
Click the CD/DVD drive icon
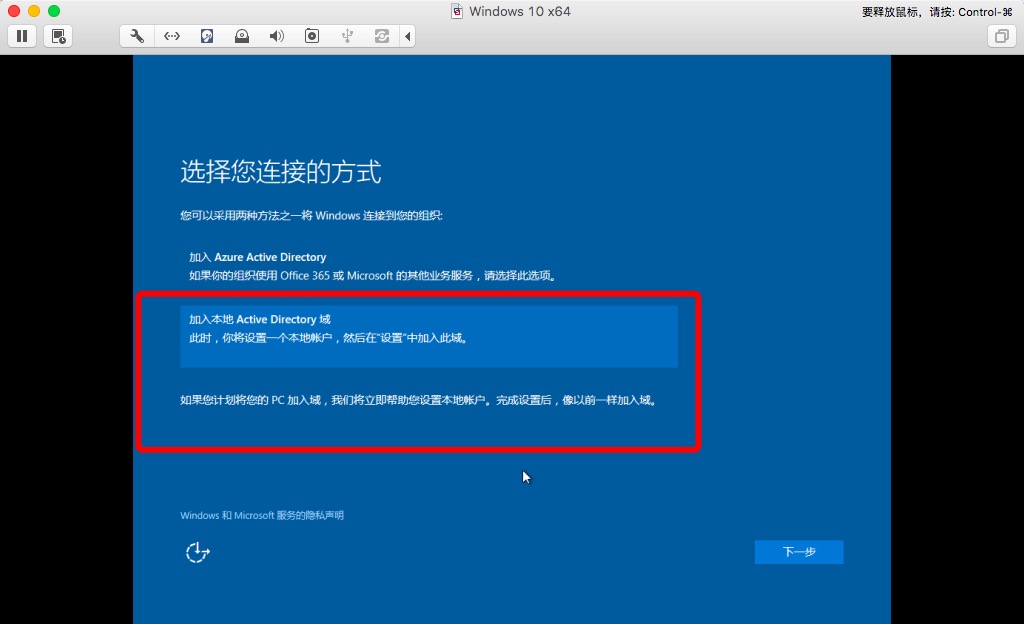242,36
